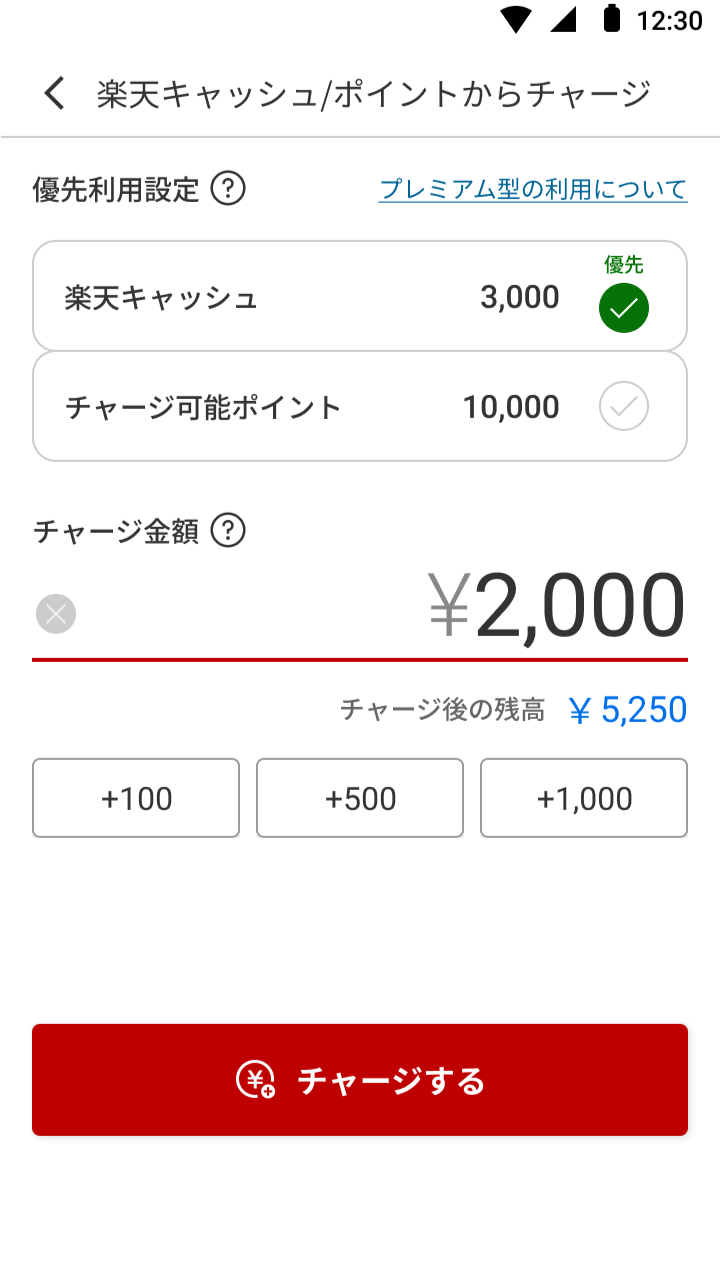Image resolution: width=721 pixels, height=1281 pixels.
Task: Tap the Wi-Fi status icon
Action: tap(516, 20)
